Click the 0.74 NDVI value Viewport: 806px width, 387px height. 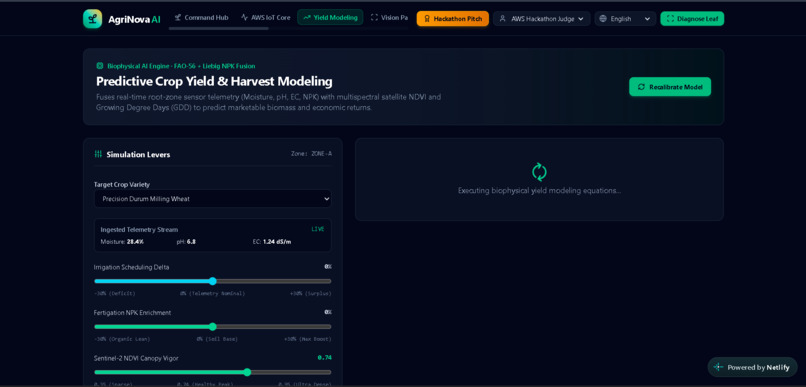tap(324, 358)
